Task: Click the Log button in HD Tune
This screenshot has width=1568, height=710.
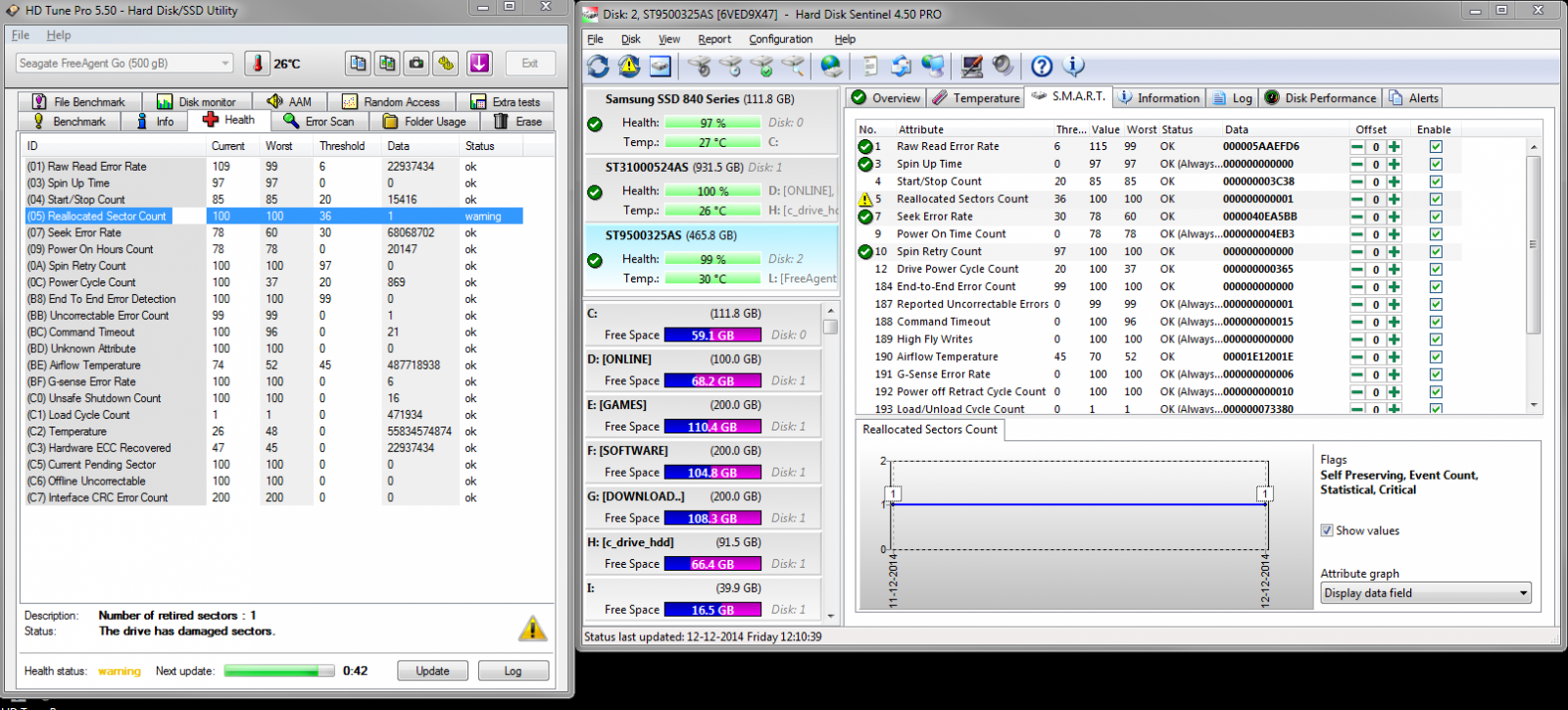Action: (513, 671)
